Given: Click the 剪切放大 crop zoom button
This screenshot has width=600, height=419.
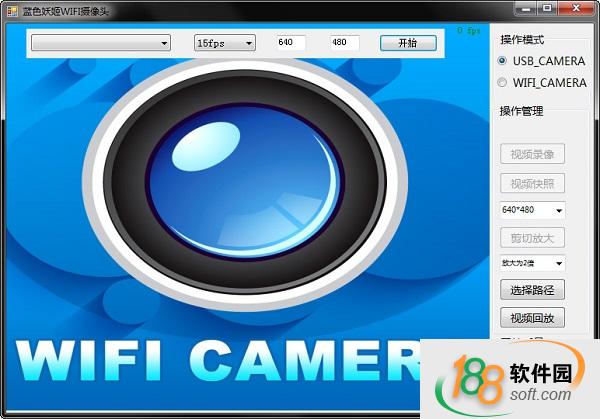Looking at the screenshot, I should click(x=532, y=238).
